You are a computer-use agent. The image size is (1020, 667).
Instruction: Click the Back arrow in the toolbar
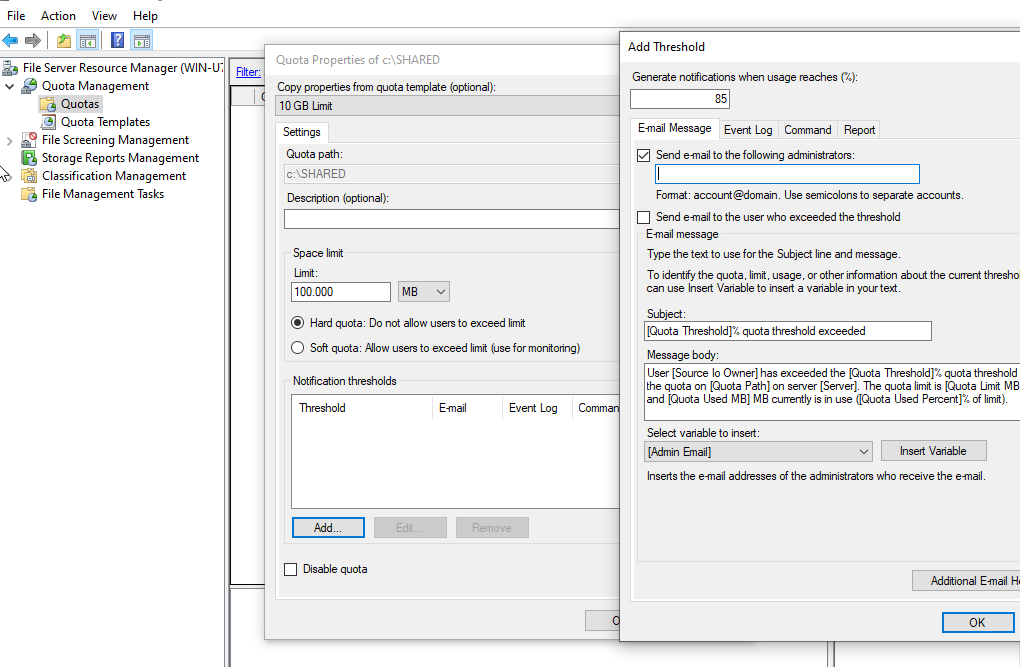(x=11, y=41)
